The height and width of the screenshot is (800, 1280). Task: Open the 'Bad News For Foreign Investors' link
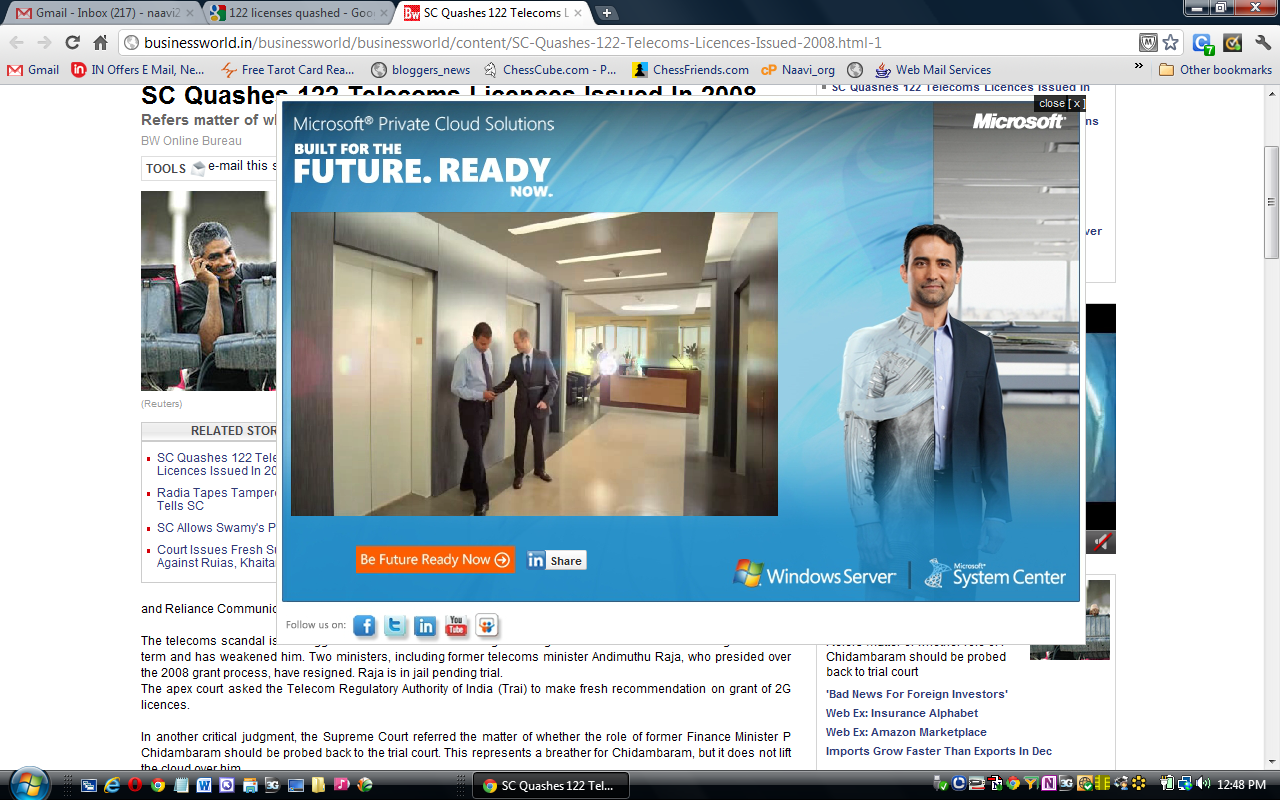click(917, 694)
